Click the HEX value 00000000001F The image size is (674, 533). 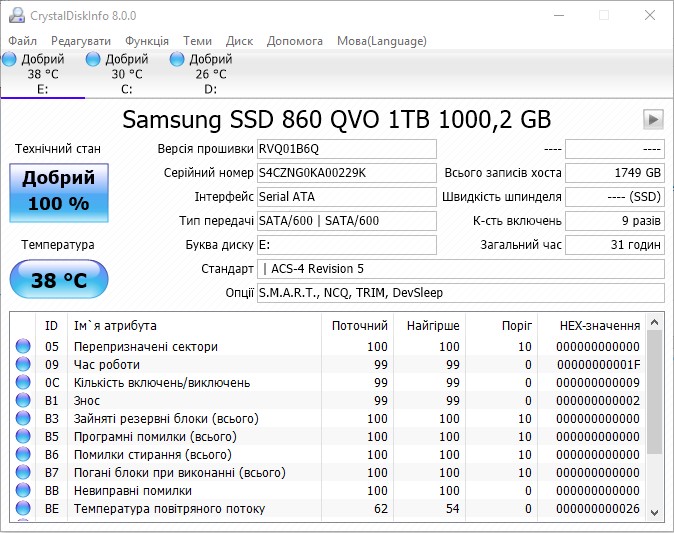click(598, 365)
